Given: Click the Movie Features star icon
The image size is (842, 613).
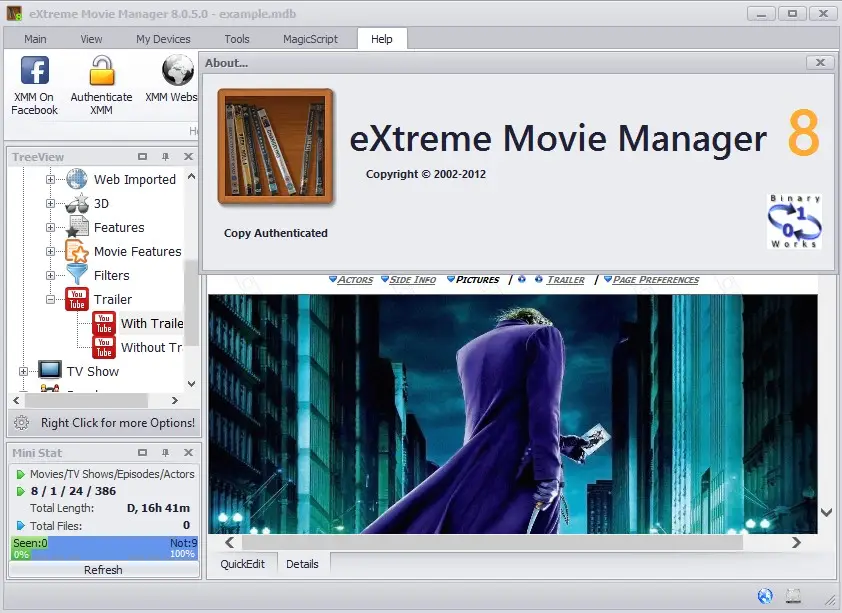Looking at the screenshot, I should pyautogui.click(x=77, y=251).
